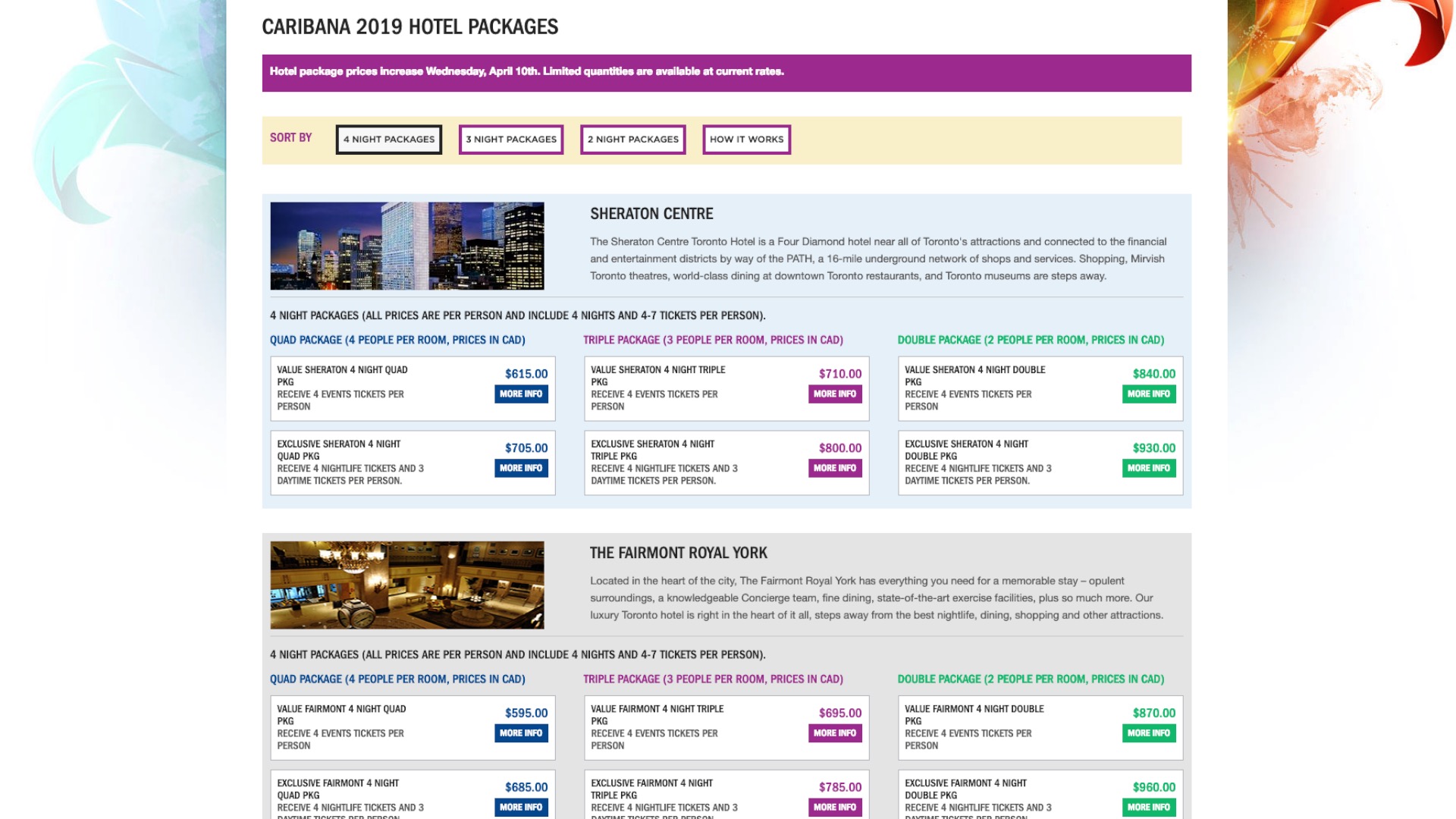The width and height of the screenshot is (1456, 819).
Task: Click More Info for Value Sheraton 4 Night Quad Pkg
Action: pos(521,394)
